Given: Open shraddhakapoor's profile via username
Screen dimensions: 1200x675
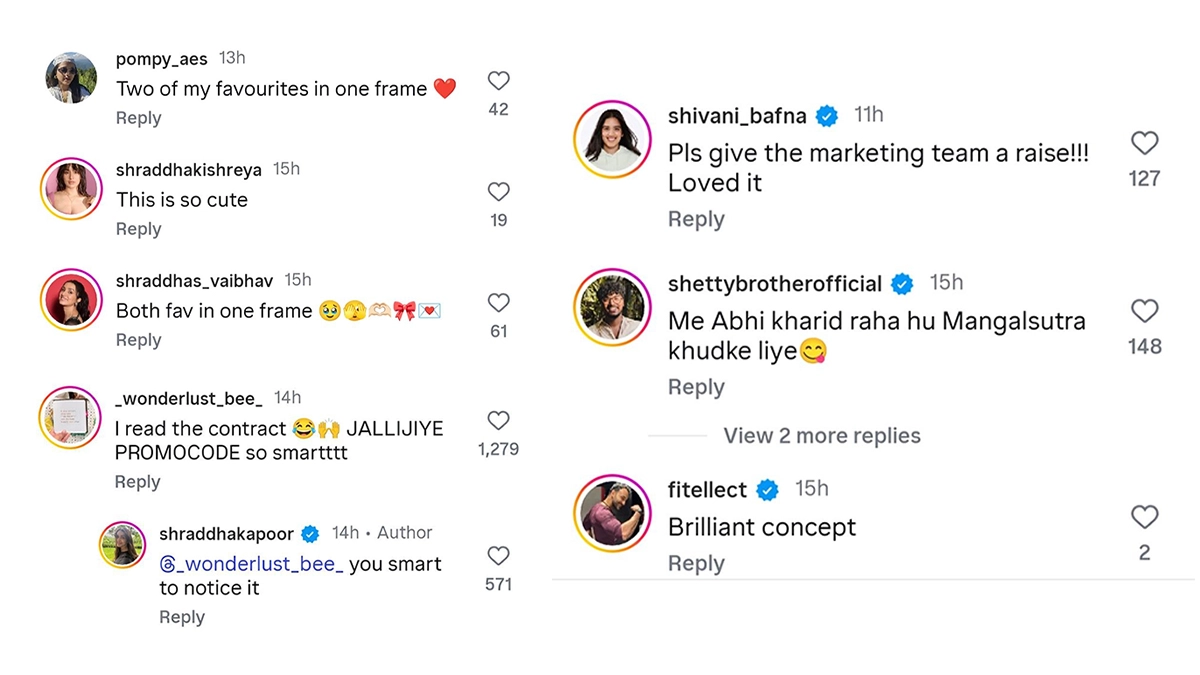Looking at the screenshot, I should pos(226,533).
